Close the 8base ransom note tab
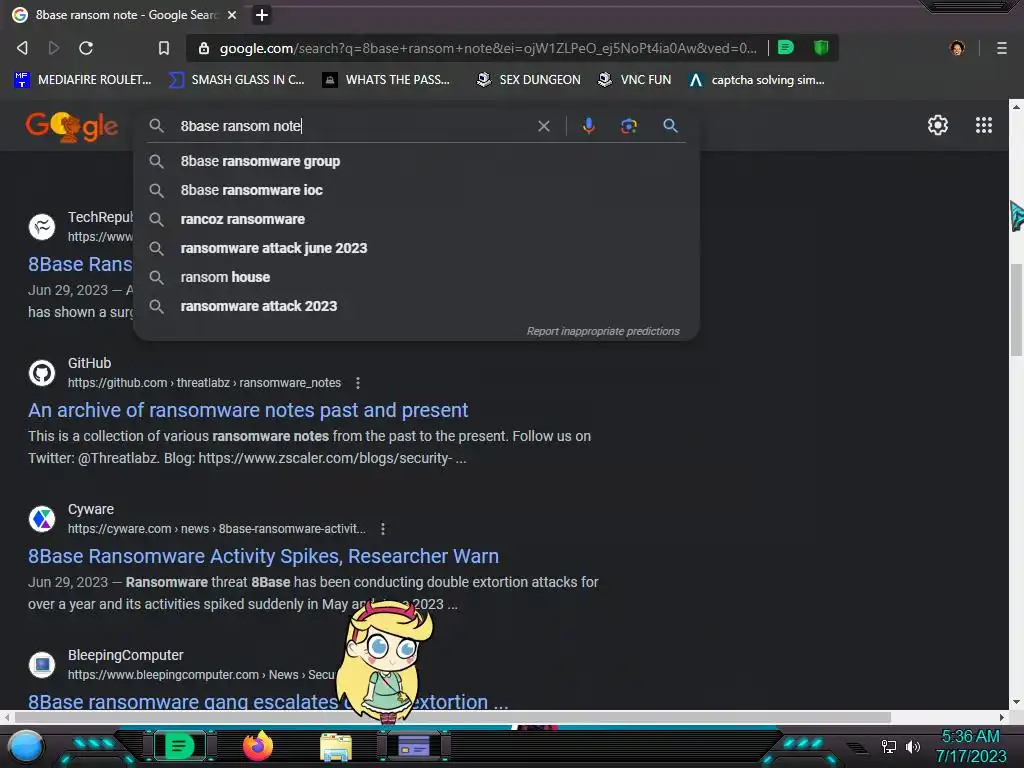The image size is (1024, 768). pyautogui.click(x=232, y=14)
